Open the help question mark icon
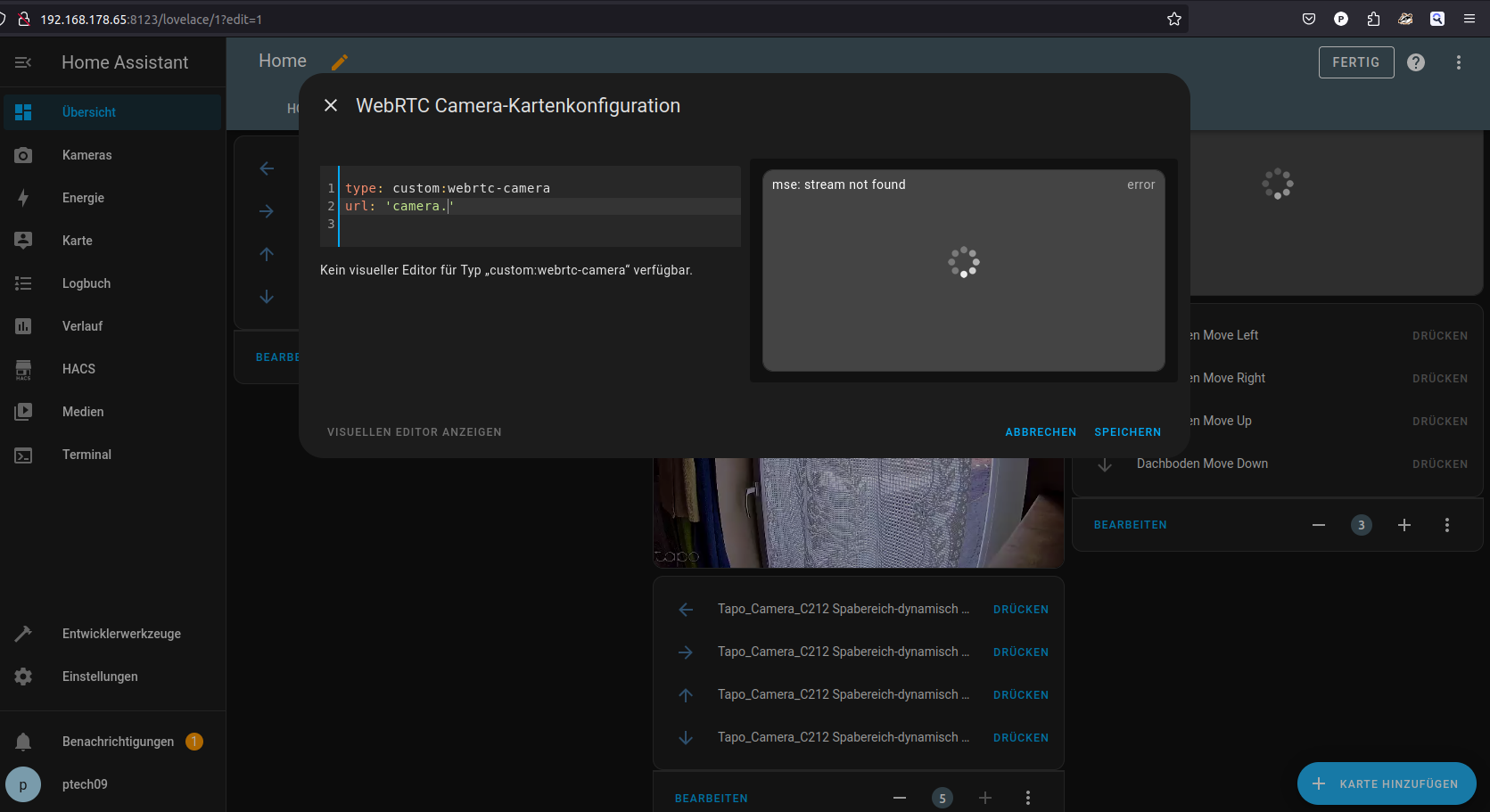This screenshot has width=1490, height=812. coord(1416,62)
